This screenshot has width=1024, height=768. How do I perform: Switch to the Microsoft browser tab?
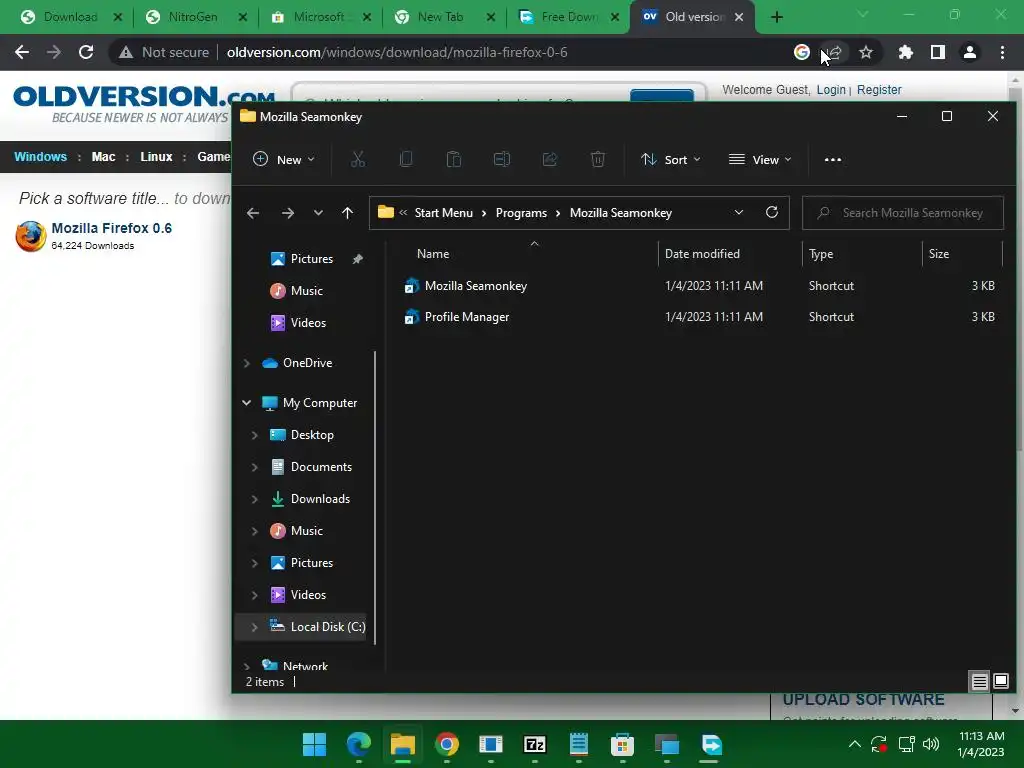319,17
